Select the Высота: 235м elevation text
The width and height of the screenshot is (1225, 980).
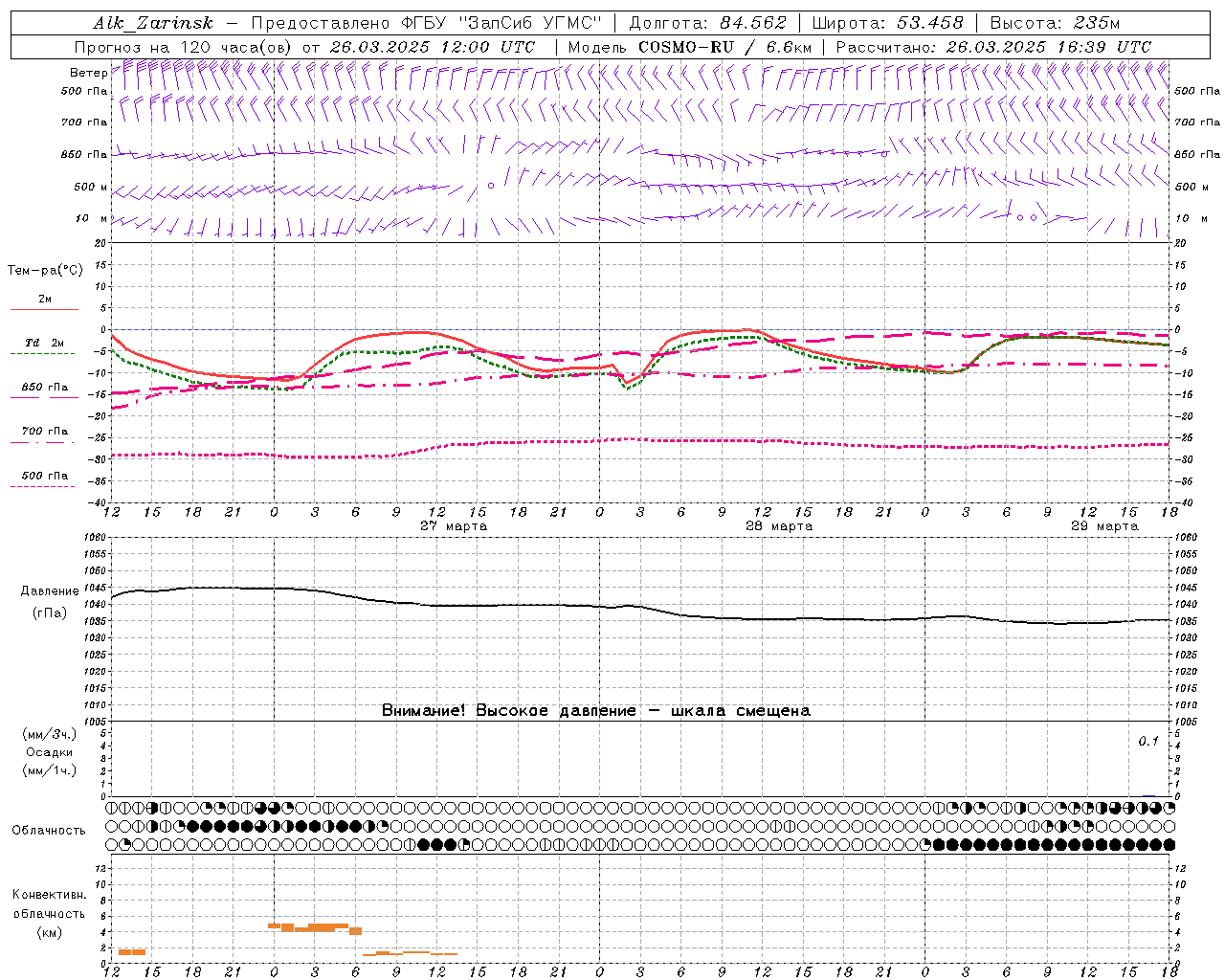coord(1055,23)
